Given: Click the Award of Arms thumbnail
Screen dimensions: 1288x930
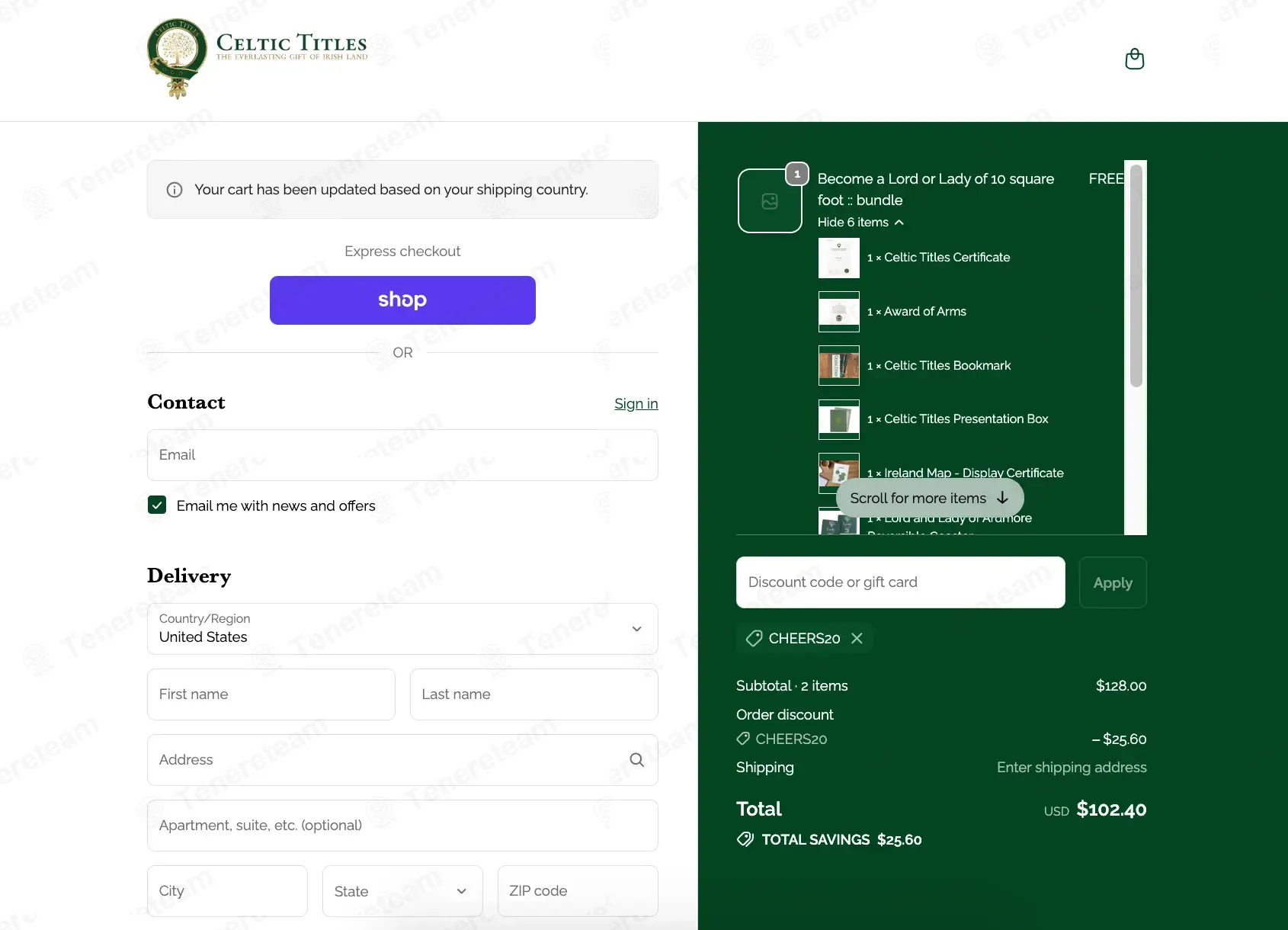Looking at the screenshot, I should pos(838,312).
